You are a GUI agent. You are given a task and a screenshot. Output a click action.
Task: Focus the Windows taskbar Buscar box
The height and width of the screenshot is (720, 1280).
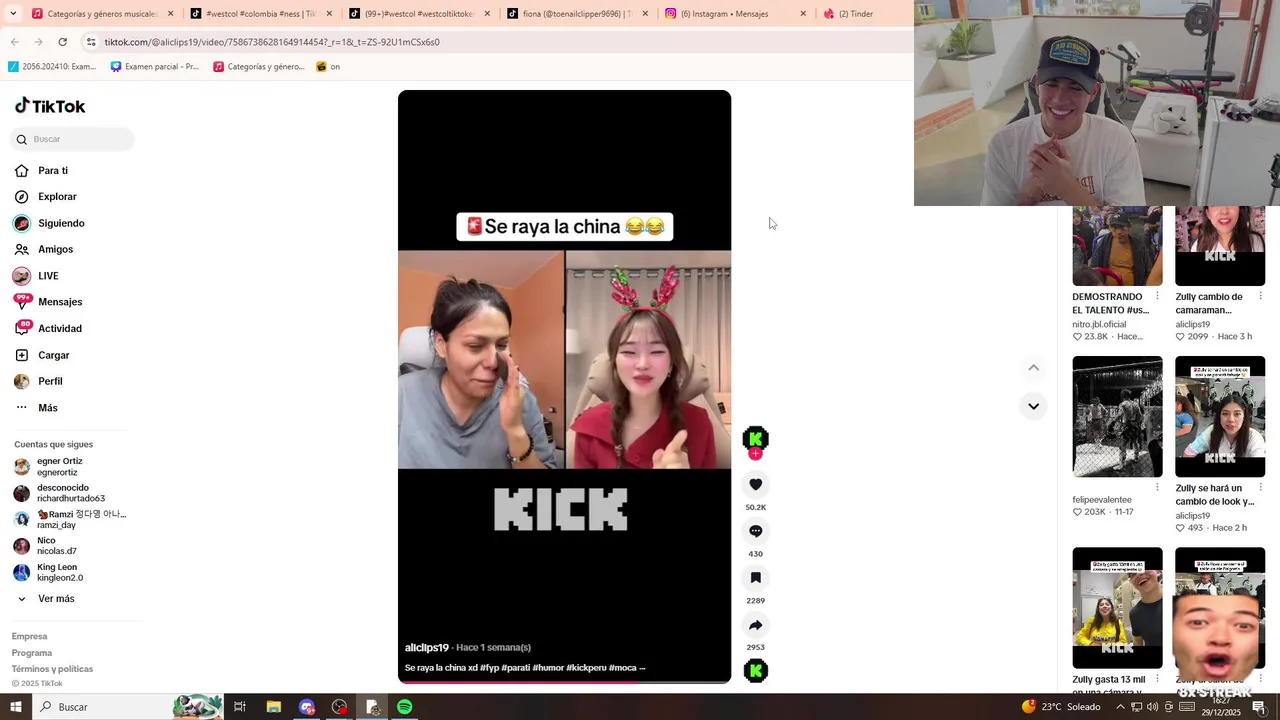(127, 707)
